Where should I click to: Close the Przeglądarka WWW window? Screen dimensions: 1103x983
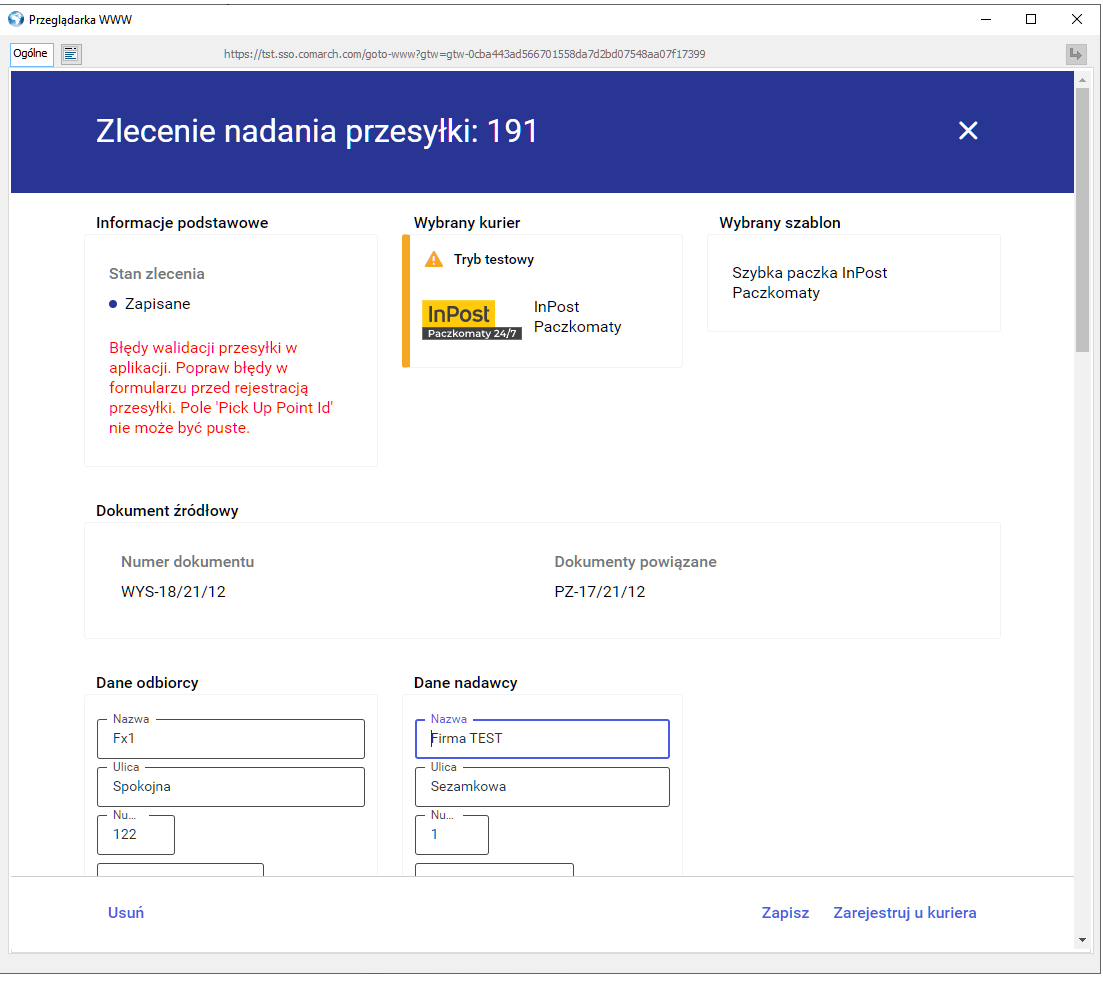[1076, 20]
